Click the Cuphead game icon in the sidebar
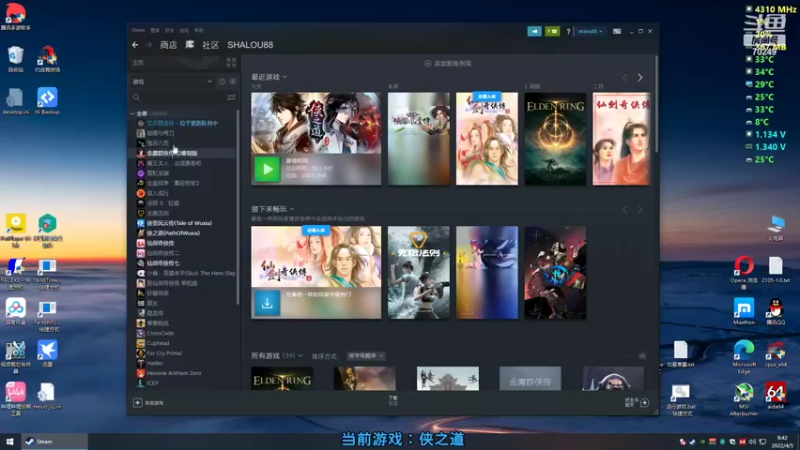This screenshot has width=800, height=450. point(141,343)
